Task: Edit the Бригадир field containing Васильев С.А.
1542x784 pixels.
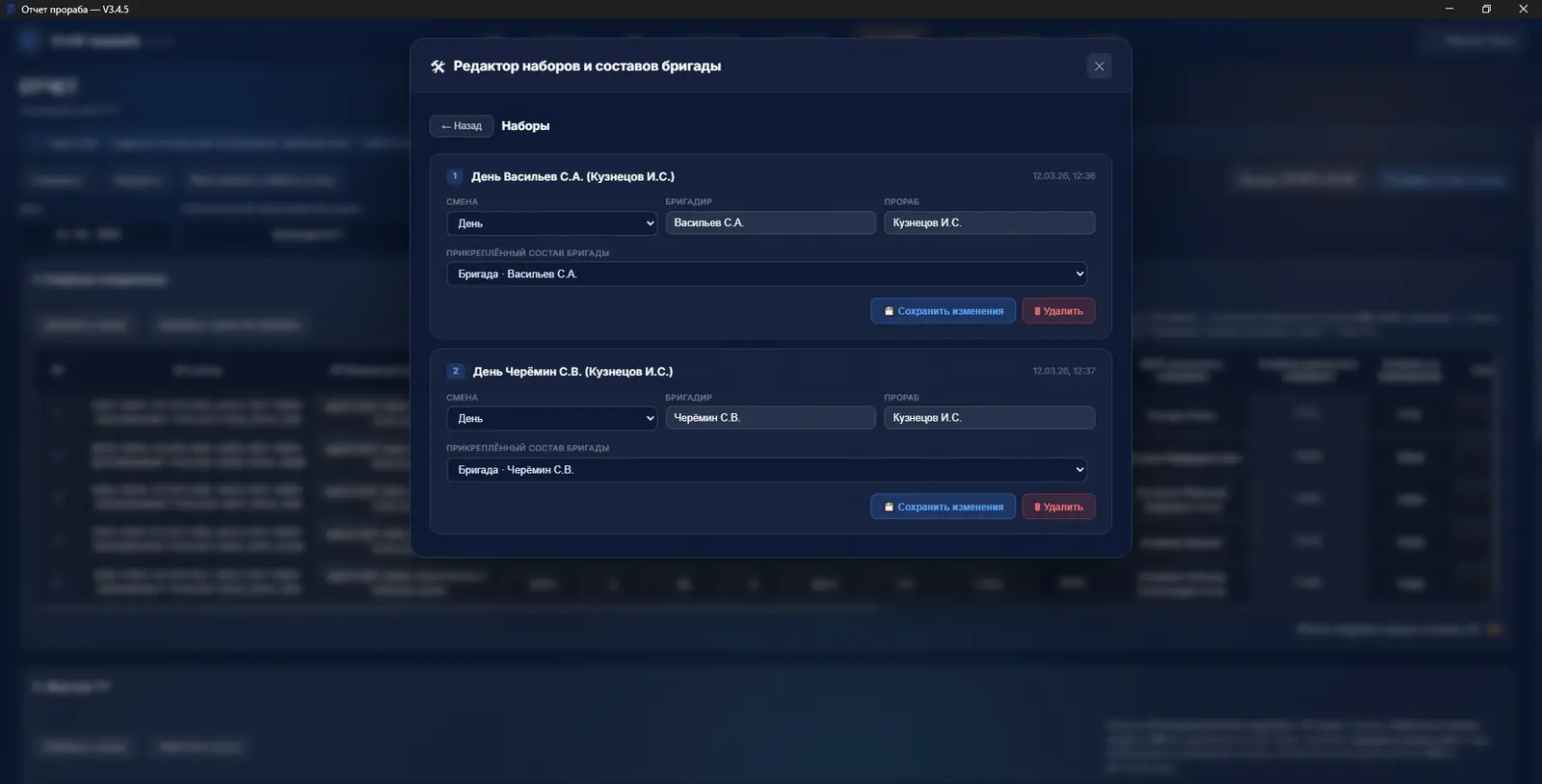Action: pyautogui.click(x=770, y=222)
